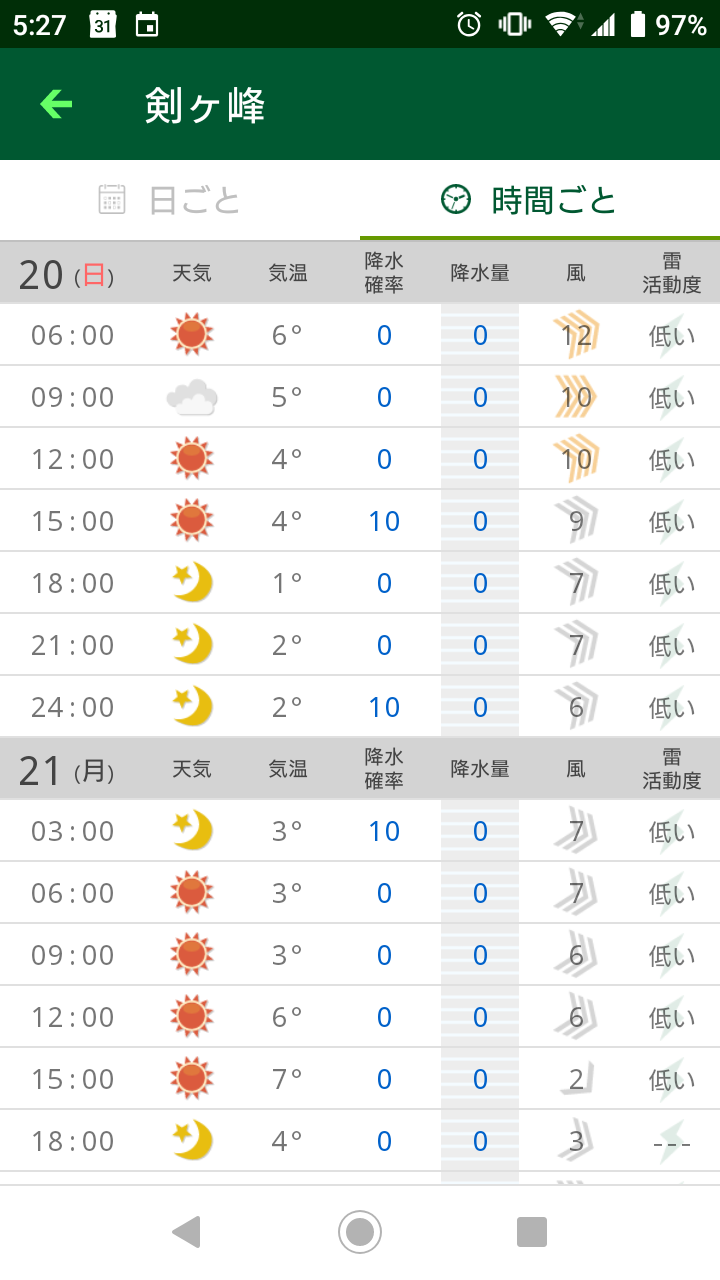Tap the 20 (日) date header
The image size is (720, 1280).
[x=66, y=274]
